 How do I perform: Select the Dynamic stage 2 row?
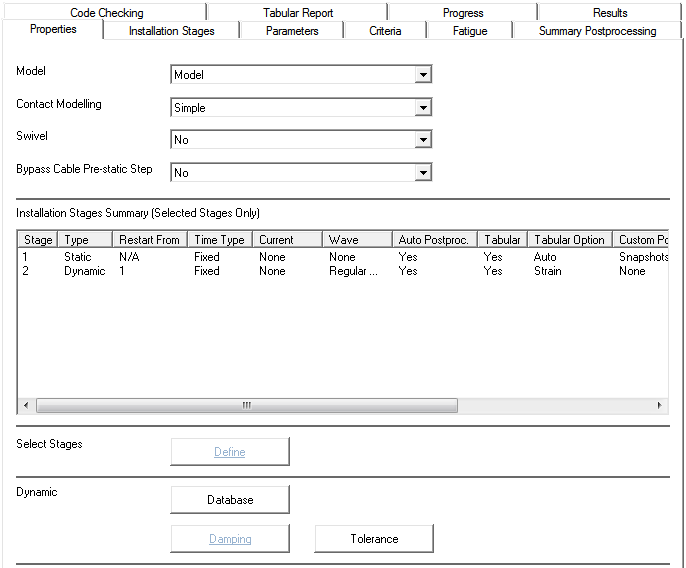pyautogui.click(x=84, y=271)
